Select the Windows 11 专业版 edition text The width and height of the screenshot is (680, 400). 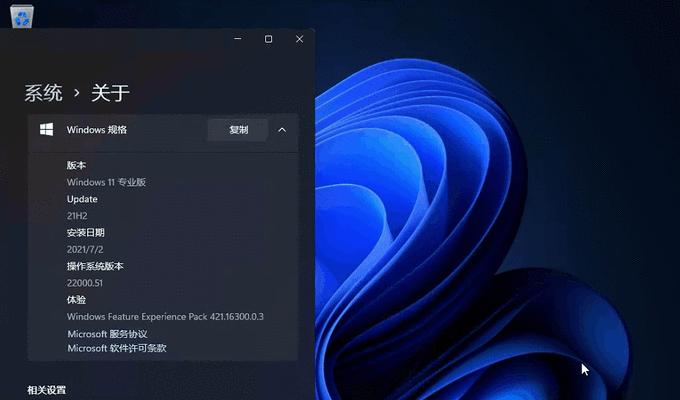(x=106, y=182)
